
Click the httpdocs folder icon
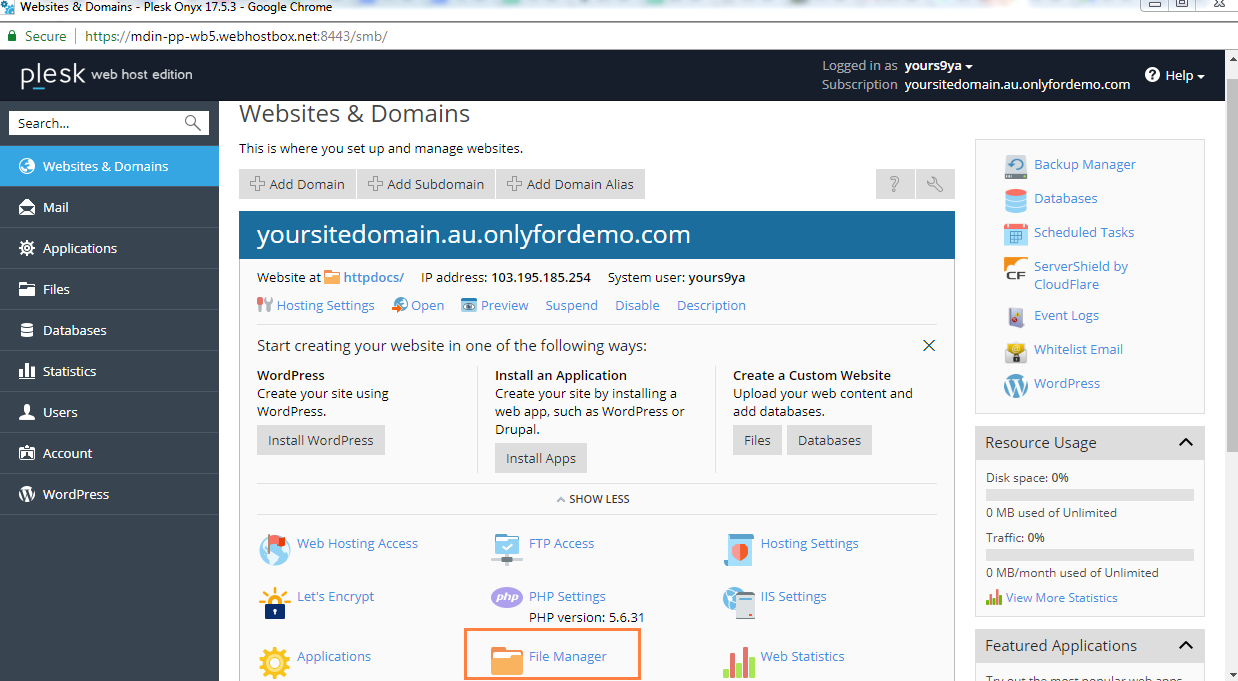pos(332,277)
